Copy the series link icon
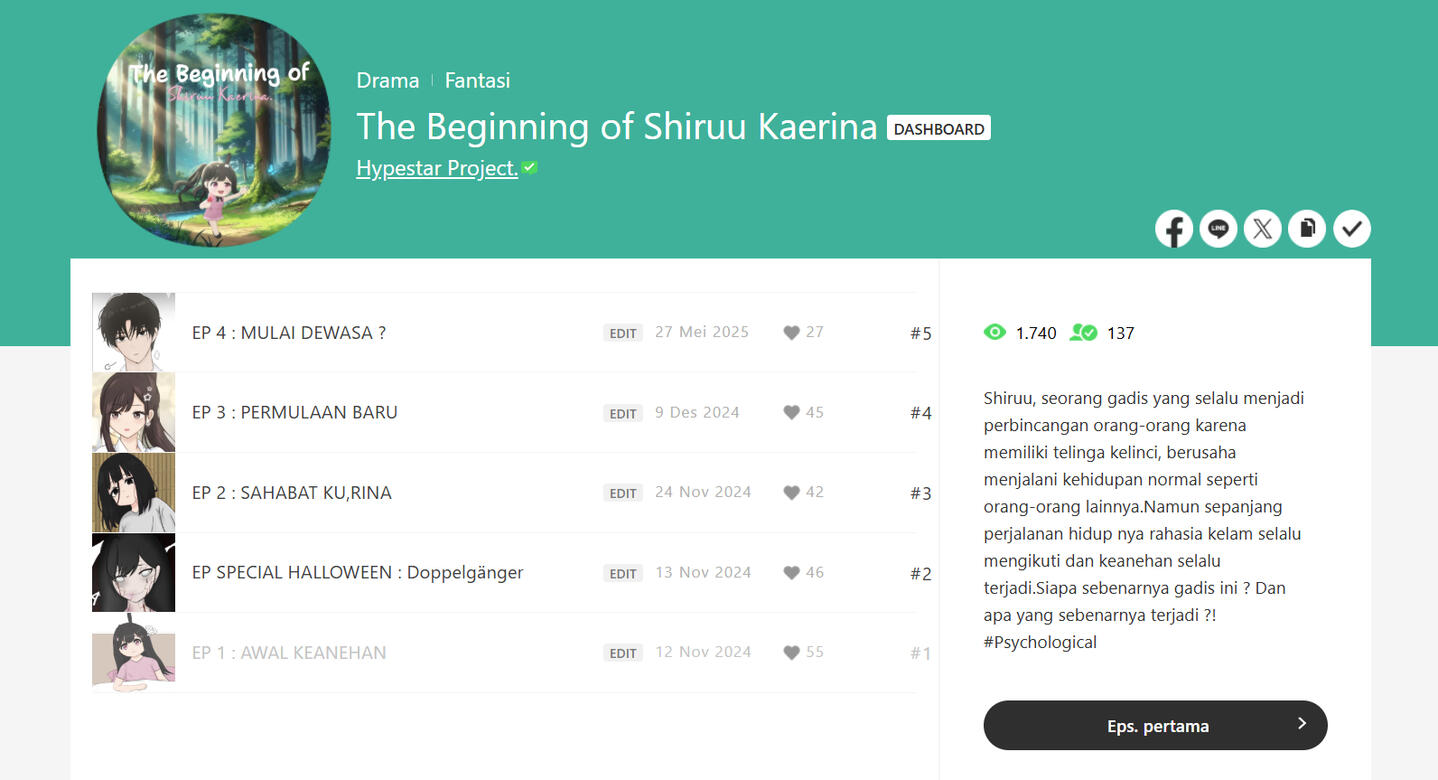Screen dimensions: 1438x780 click(x=1306, y=229)
